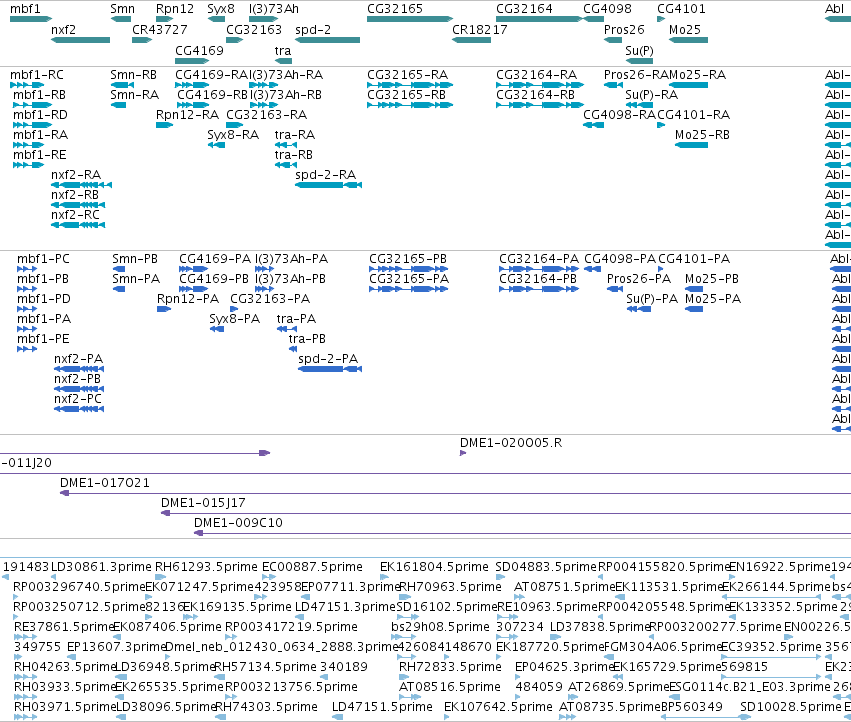Select protein tra-PB
The height and width of the screenshot is (722, 851).
pos(293,349)
